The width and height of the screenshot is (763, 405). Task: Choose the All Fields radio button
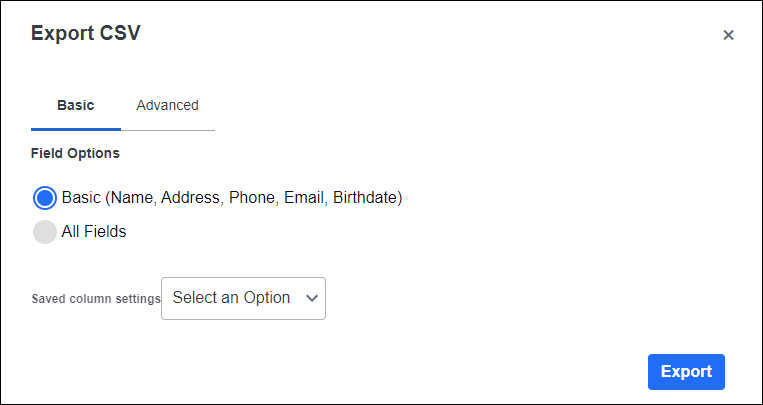[x=45, y=232]
